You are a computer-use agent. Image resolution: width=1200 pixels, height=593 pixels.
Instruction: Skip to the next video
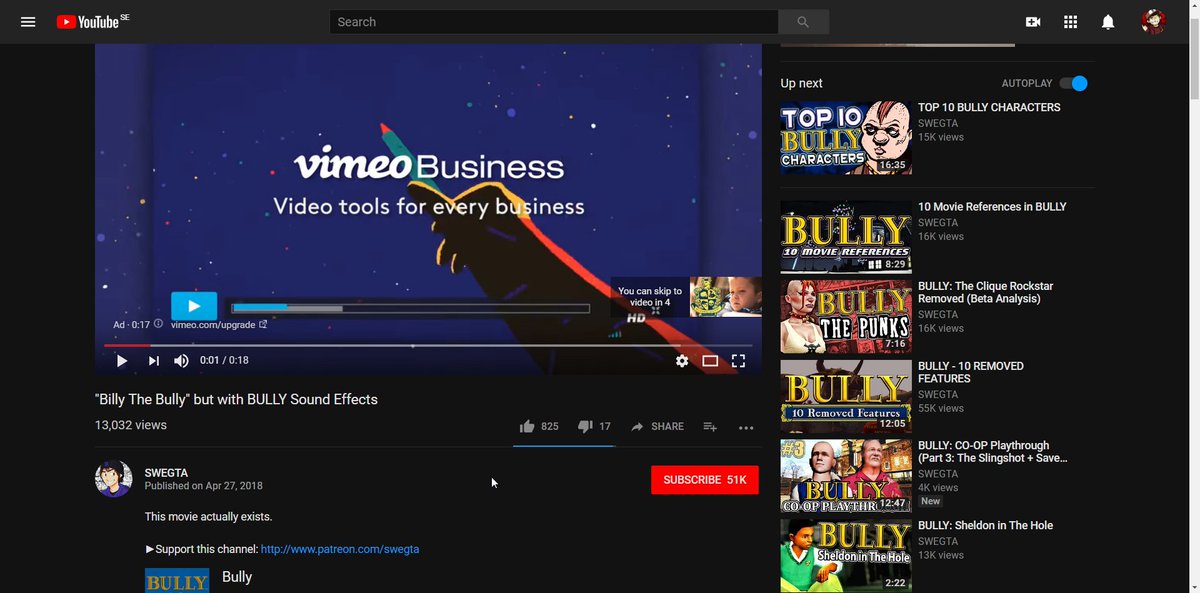pos(153,361)
